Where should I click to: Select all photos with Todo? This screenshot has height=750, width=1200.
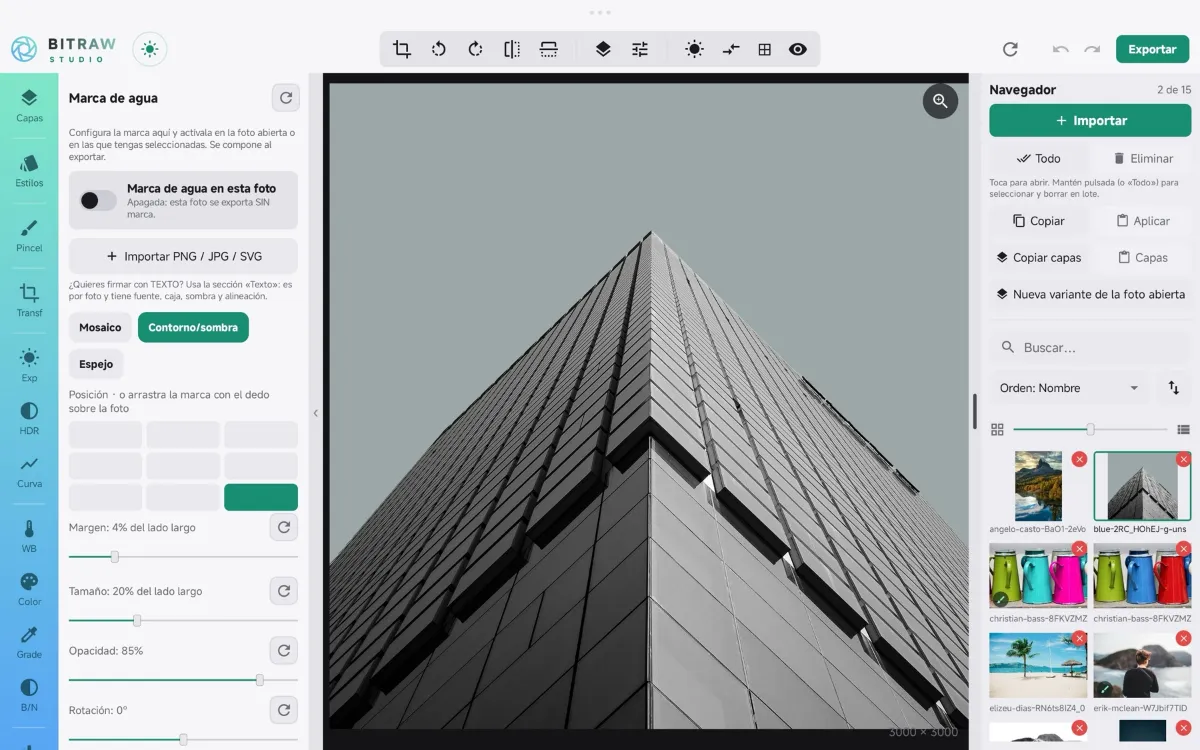coord(1038,158)
